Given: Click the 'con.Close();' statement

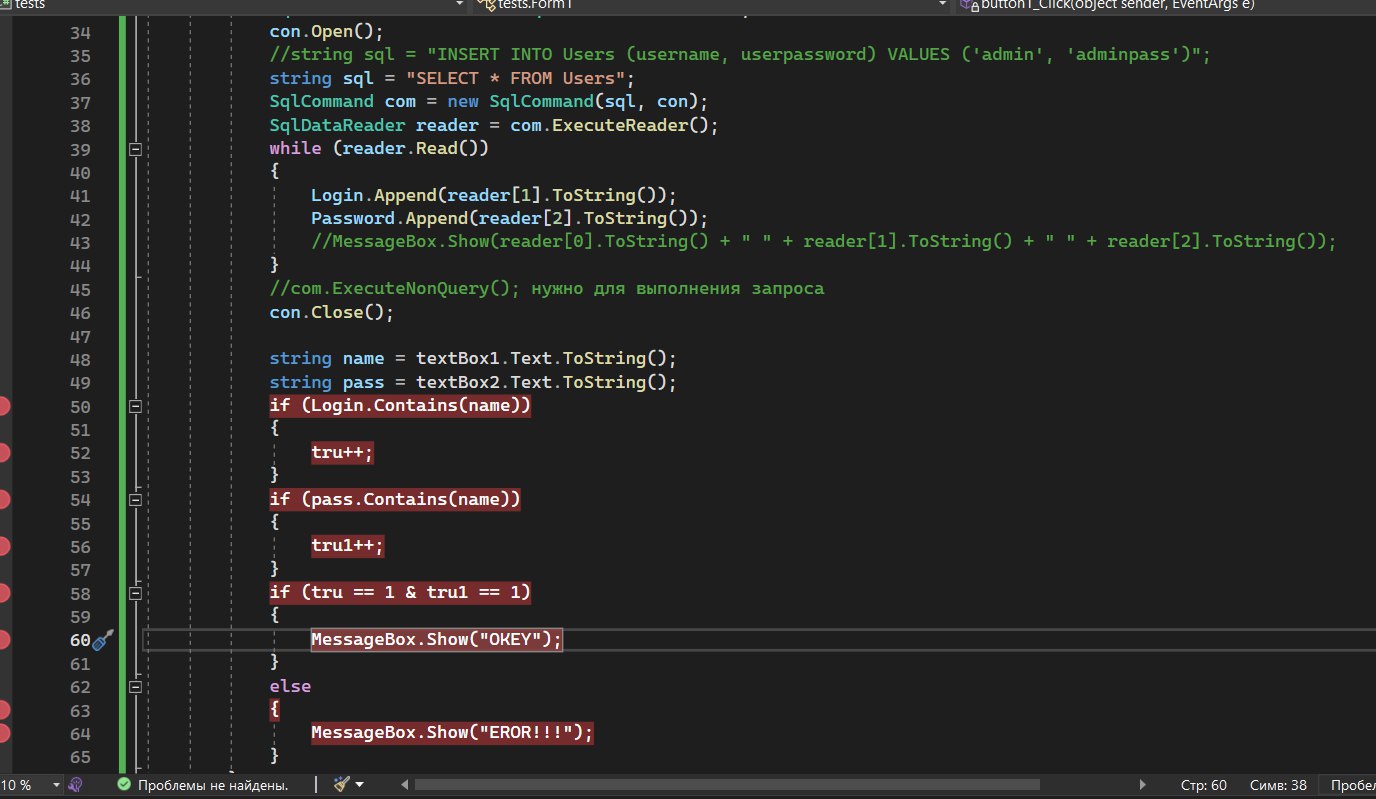Looking at the screenshot, I should point(331,312).
